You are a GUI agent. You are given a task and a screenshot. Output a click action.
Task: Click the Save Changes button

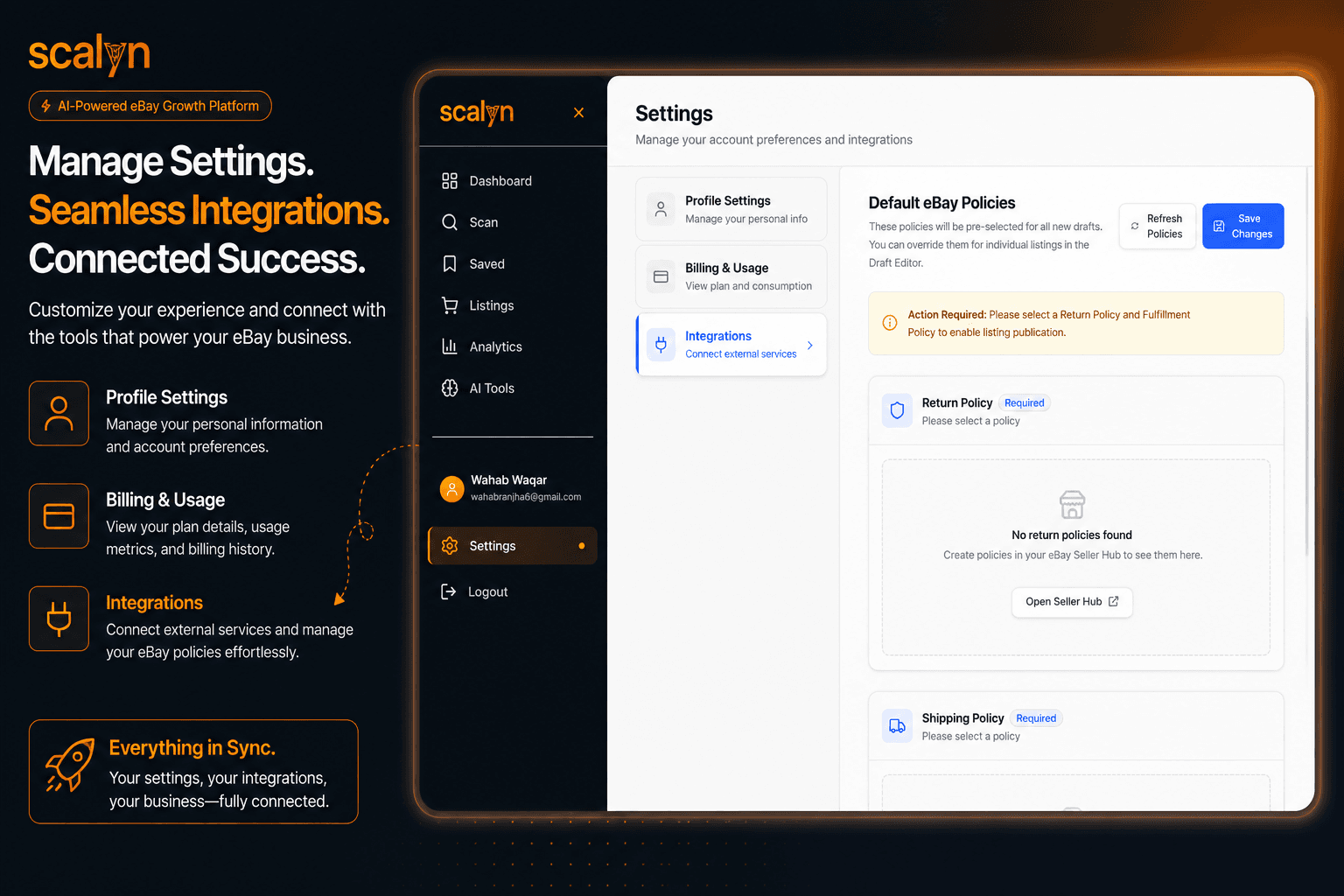(x=1243, y=226)
